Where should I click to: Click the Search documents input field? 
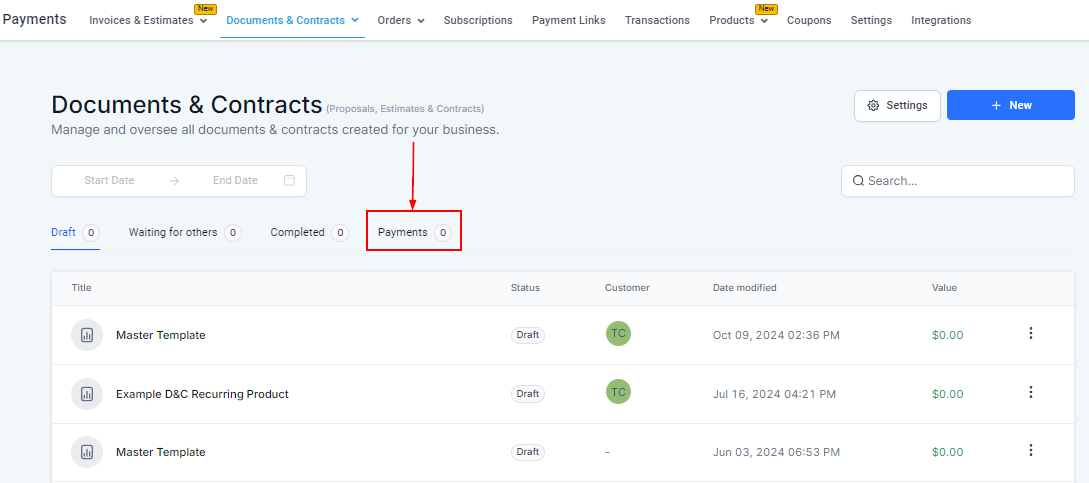(965, 181)
